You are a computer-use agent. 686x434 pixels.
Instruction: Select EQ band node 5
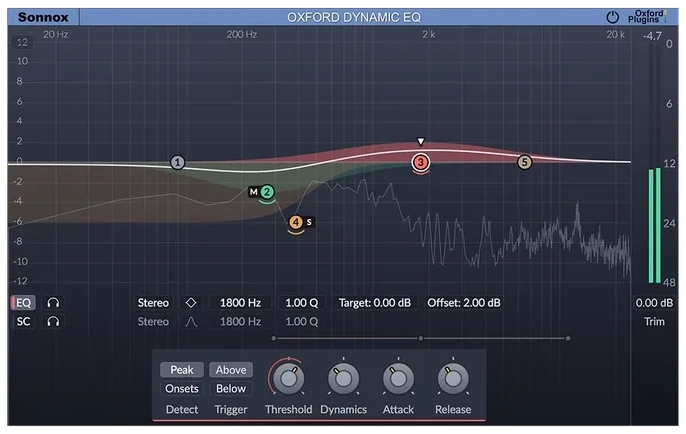pos(525,162)
